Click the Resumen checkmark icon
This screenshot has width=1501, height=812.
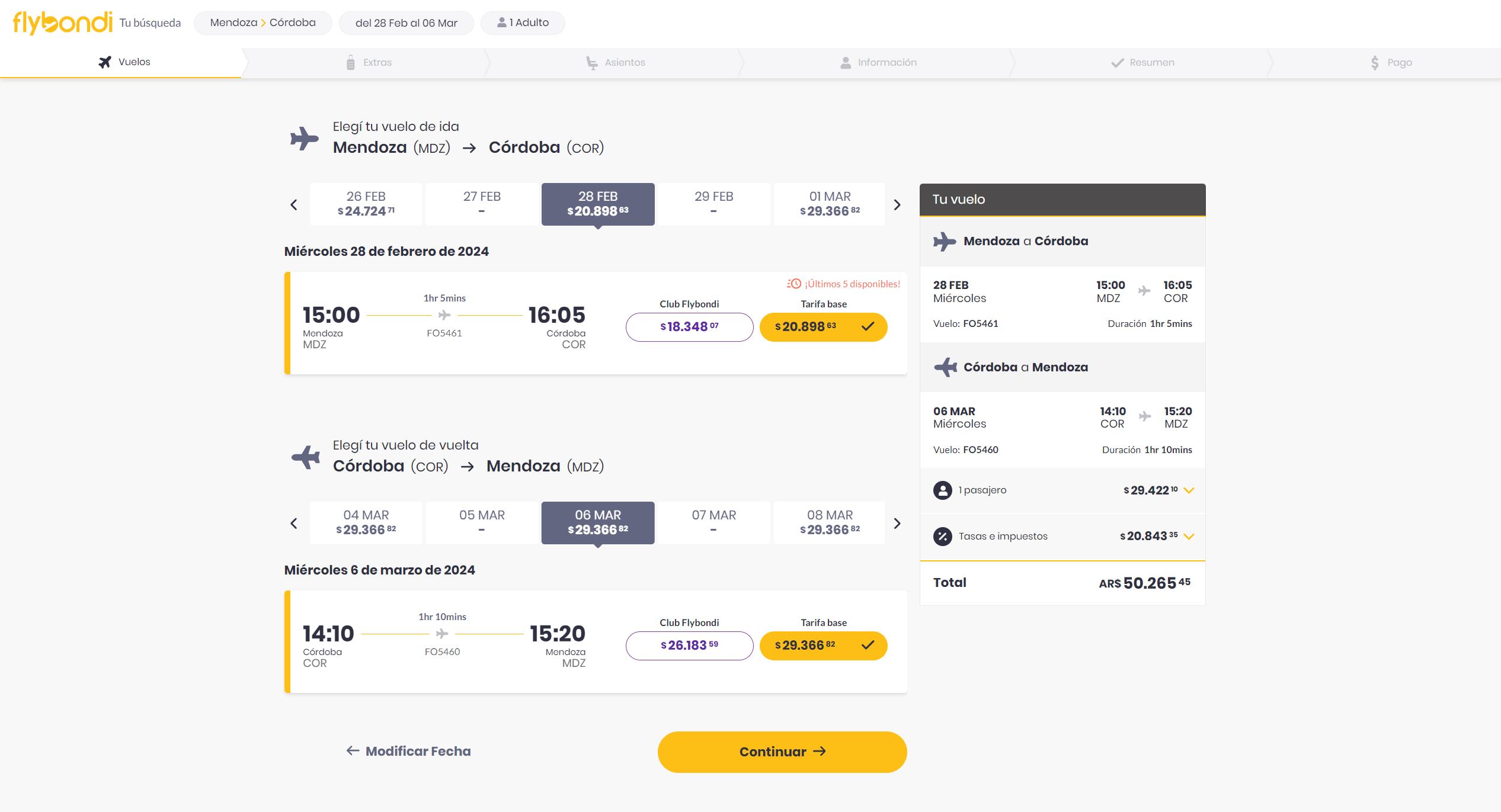pos(1117,63)
